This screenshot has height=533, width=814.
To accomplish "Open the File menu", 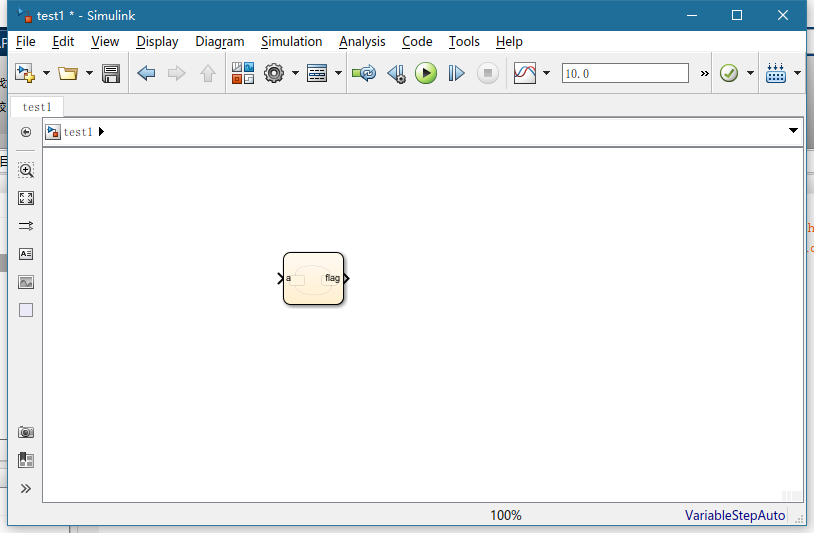I will pyautogui.click(x=25, y=42).
